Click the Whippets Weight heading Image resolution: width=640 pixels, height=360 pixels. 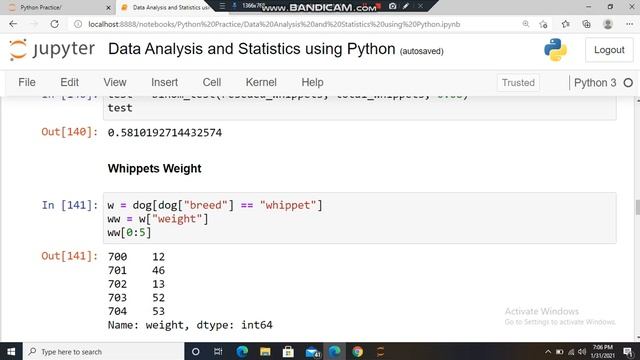coord(154,169)
